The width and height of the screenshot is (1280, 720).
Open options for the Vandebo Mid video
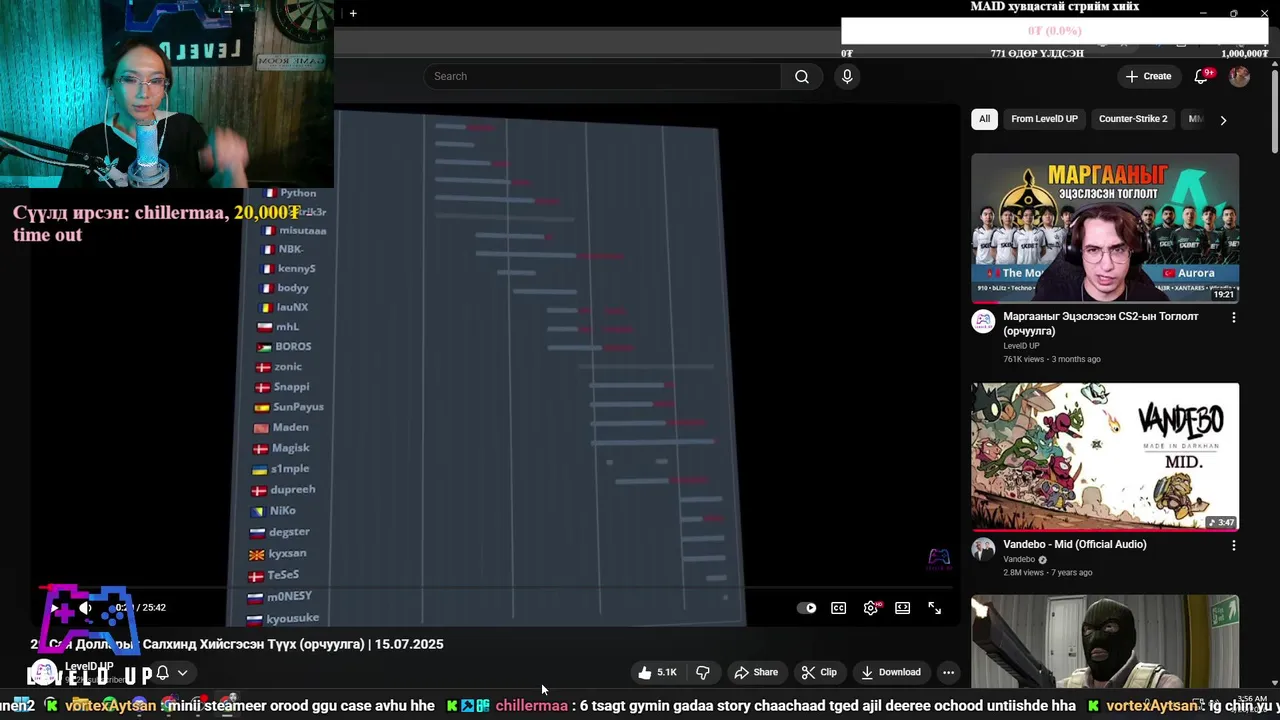tap(1233, 545)
